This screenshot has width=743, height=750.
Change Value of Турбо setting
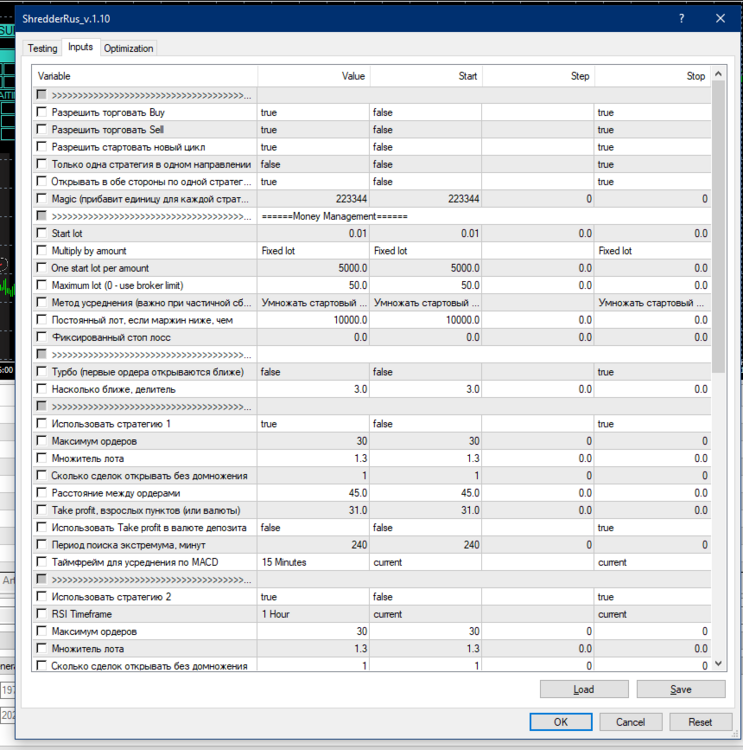click(x=313, y=372)
